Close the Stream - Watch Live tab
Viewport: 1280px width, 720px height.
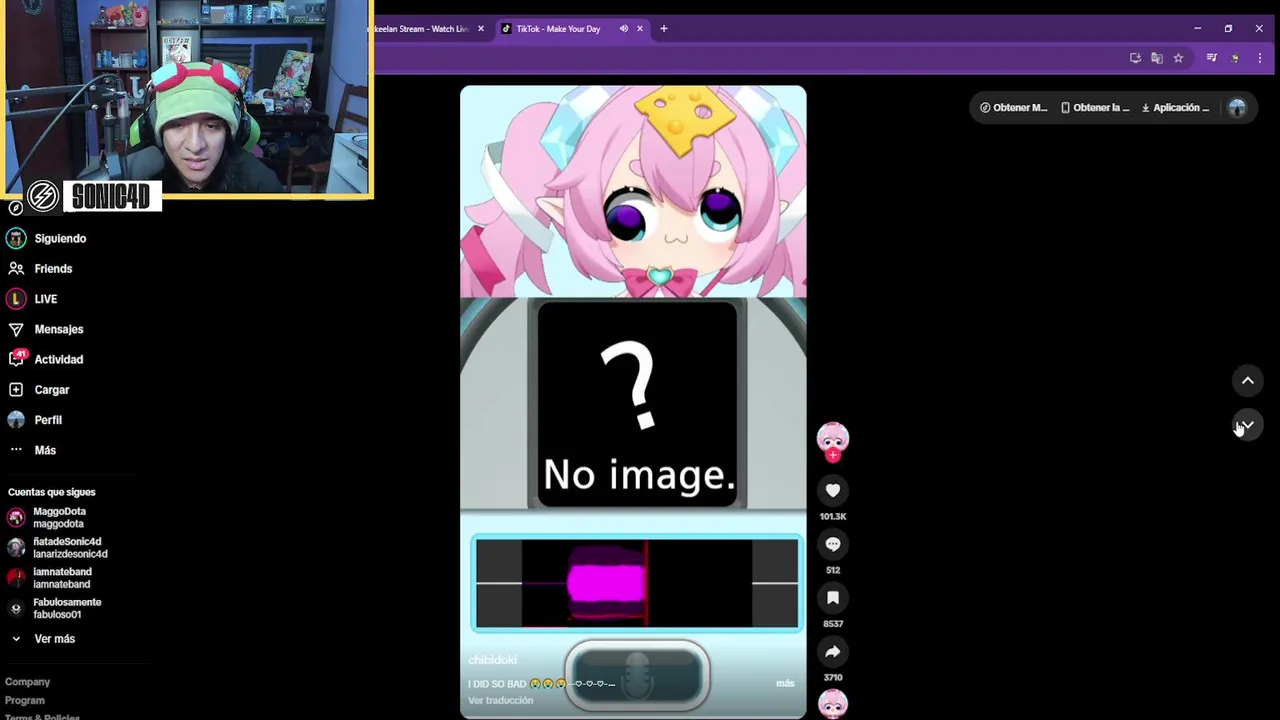[x=481, y=29]
